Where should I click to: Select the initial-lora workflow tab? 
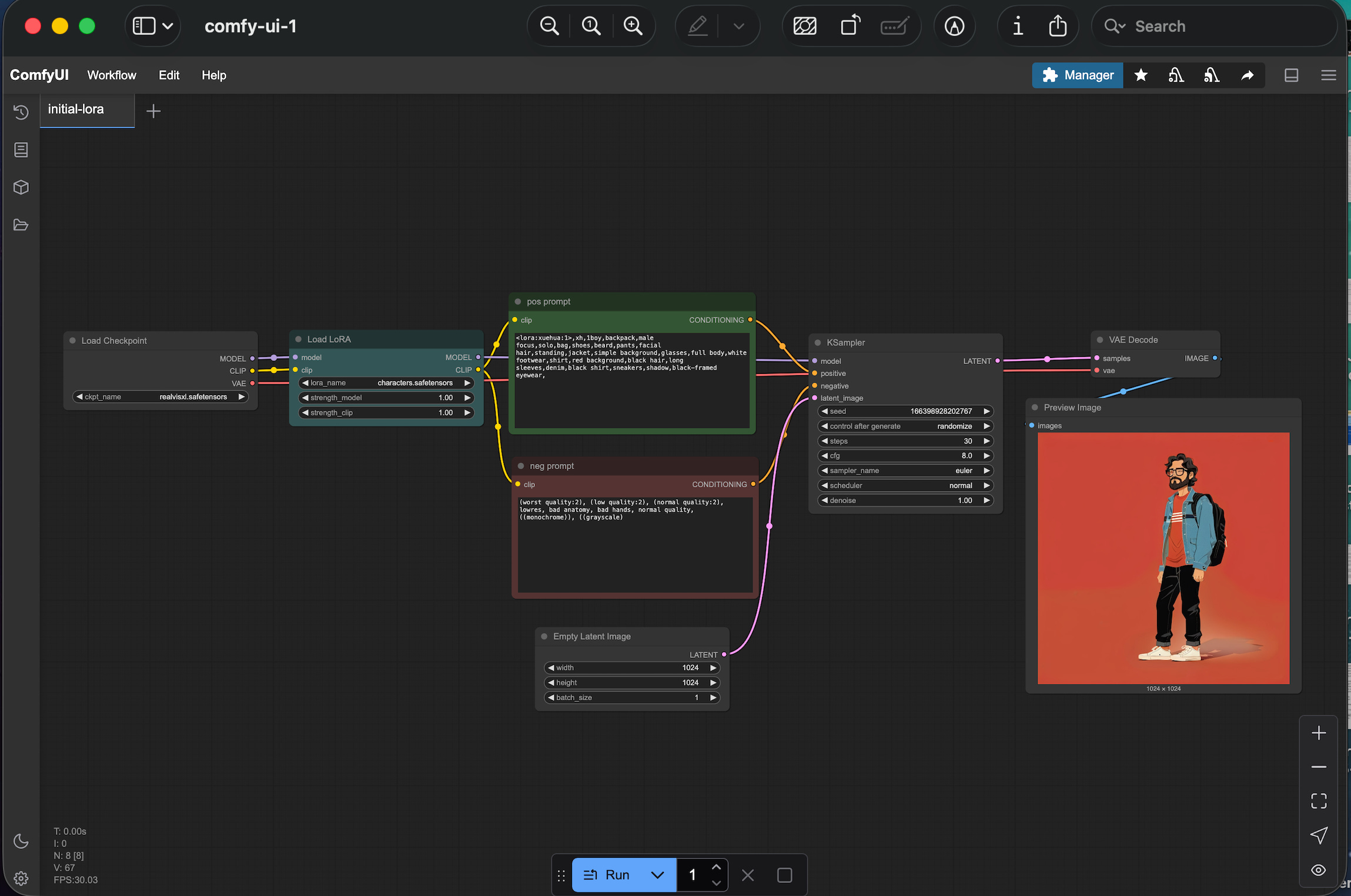[76, 109]
